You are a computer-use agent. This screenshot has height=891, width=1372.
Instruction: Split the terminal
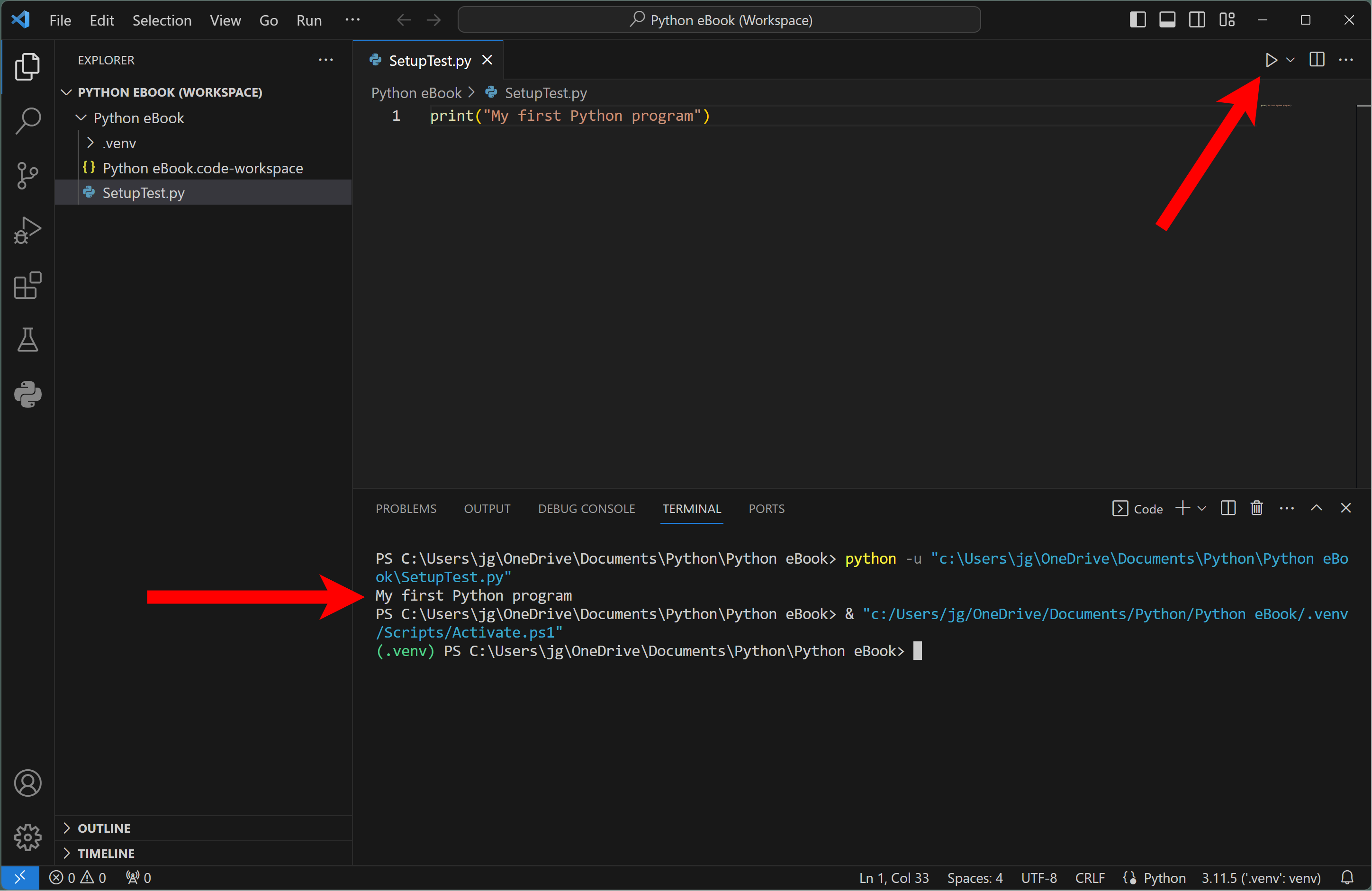[x=1228, y=508]
